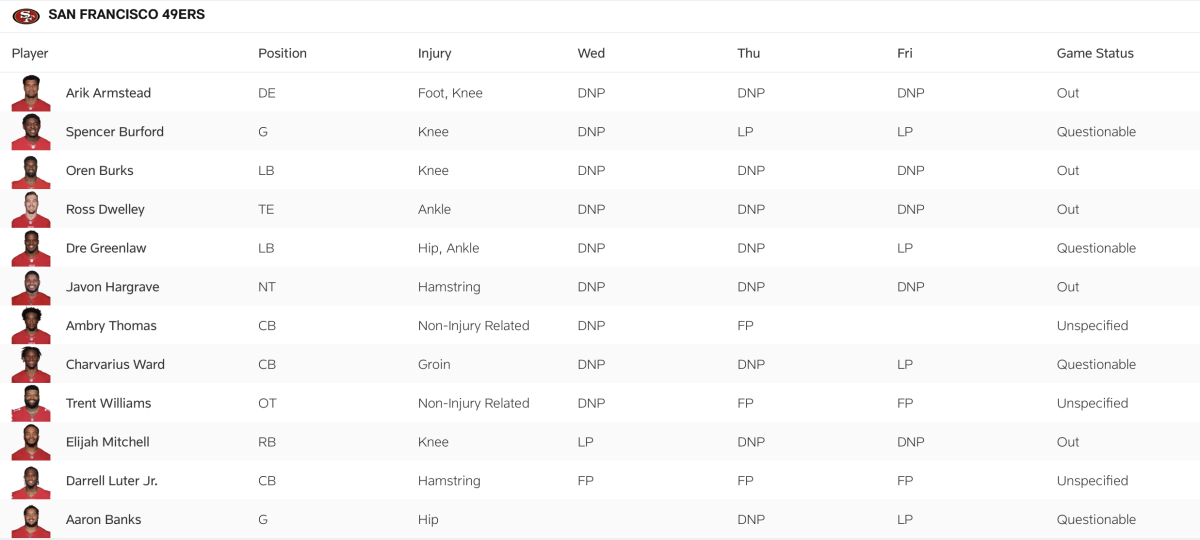Click the Player column header
This screenshot has width=1200, height=540.
(x=30, y=53)
